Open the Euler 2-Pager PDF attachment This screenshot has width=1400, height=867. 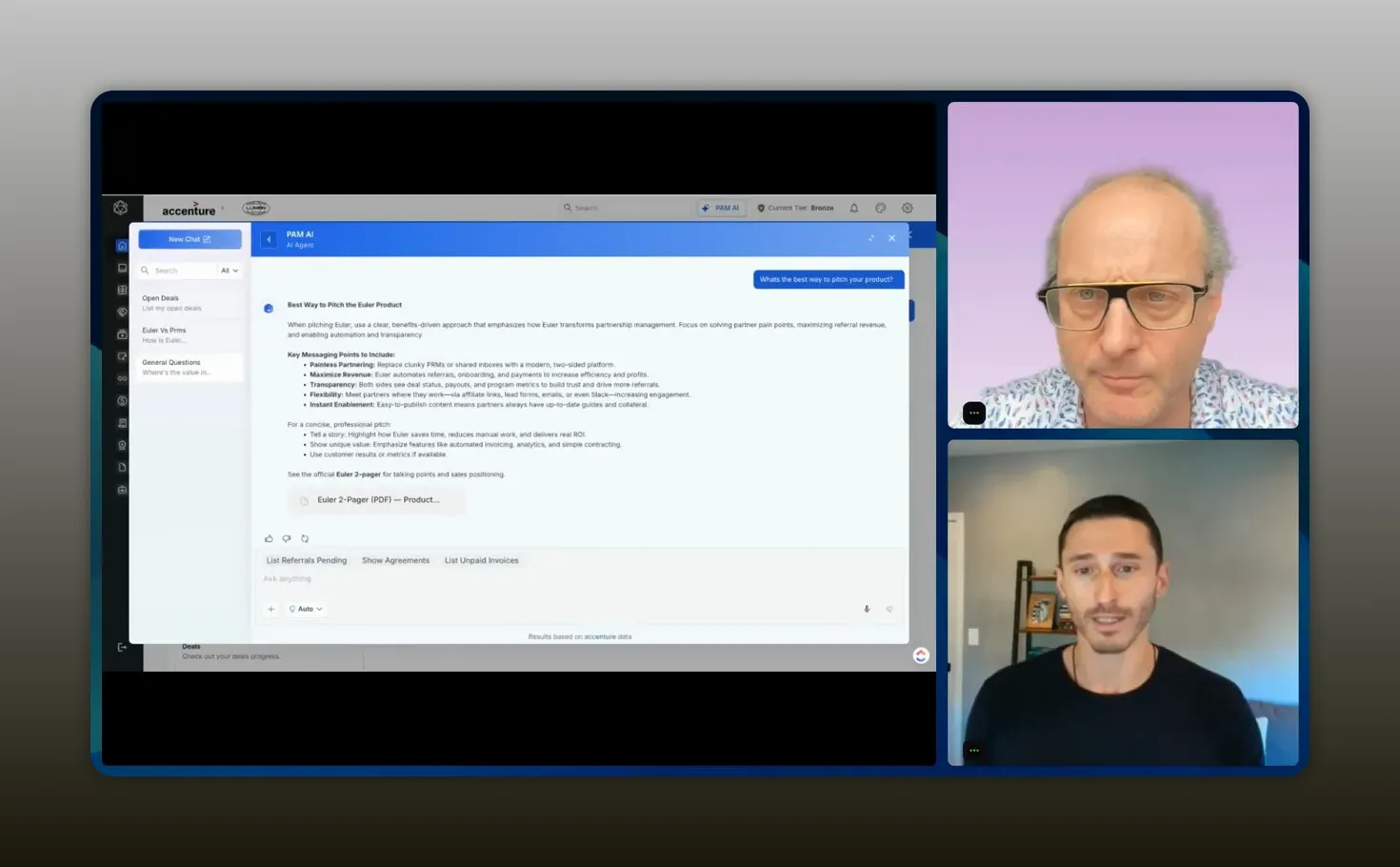pos(376,500)
